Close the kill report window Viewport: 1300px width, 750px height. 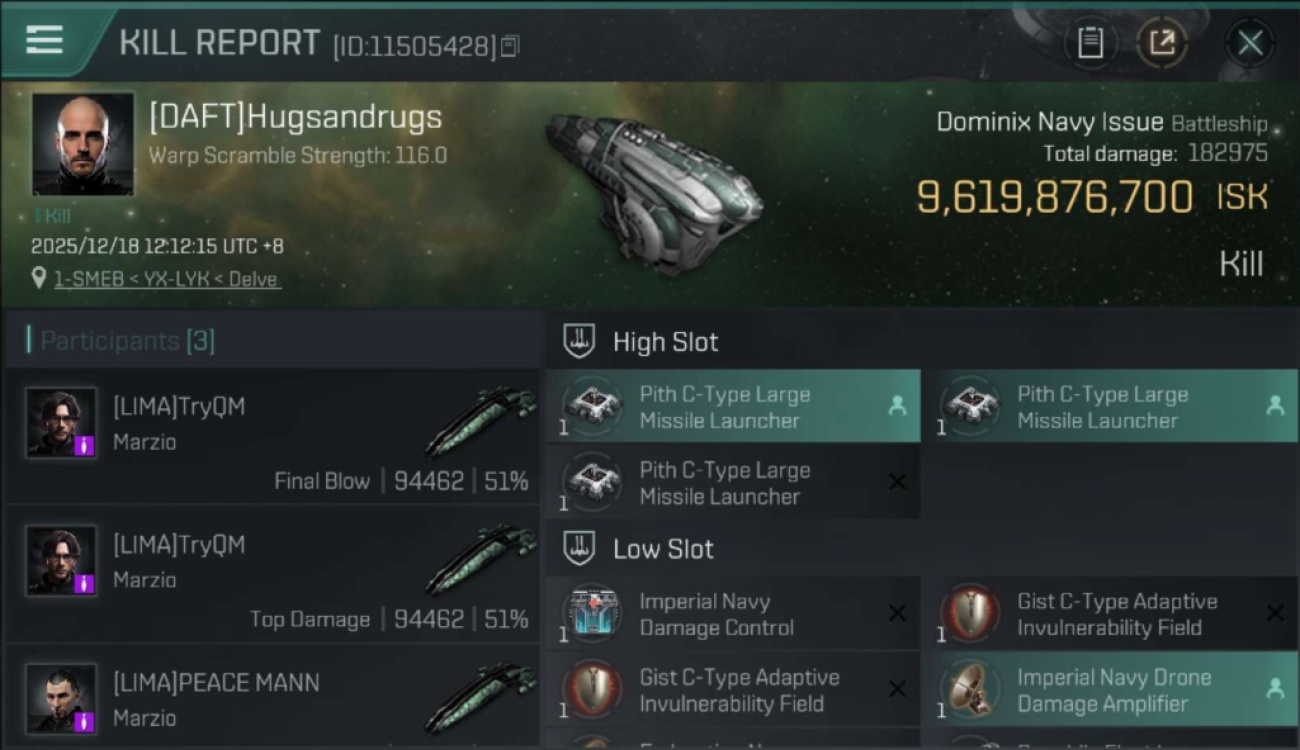pyautogui.click(x=1250, y=43)
